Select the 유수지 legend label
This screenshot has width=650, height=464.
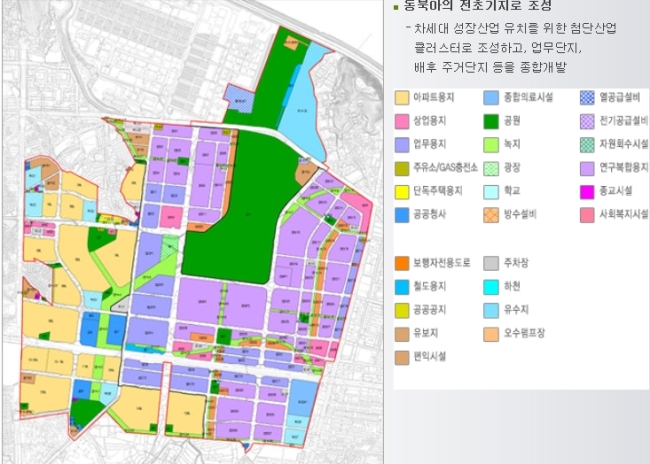(516, 310)
